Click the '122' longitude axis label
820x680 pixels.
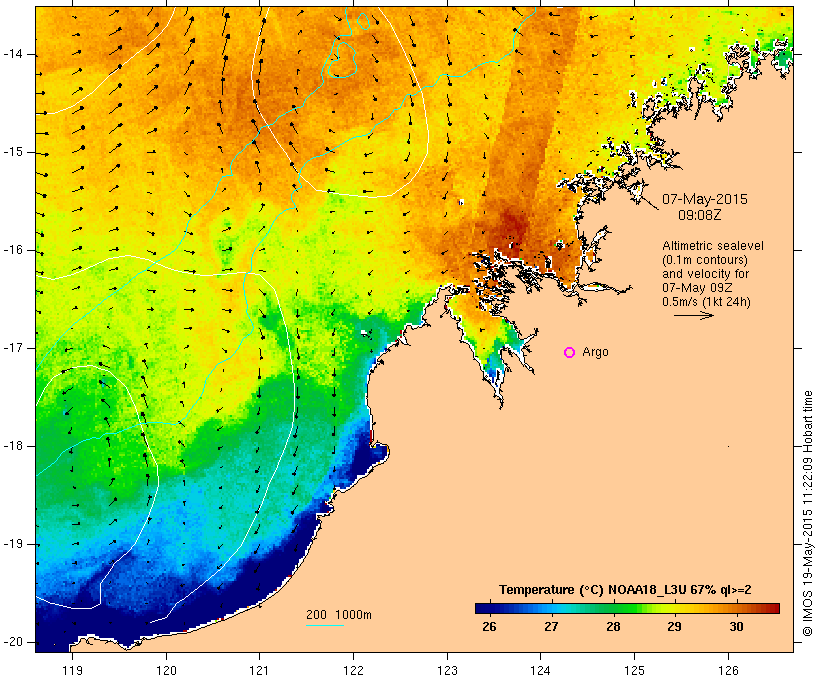coord(354,670)
